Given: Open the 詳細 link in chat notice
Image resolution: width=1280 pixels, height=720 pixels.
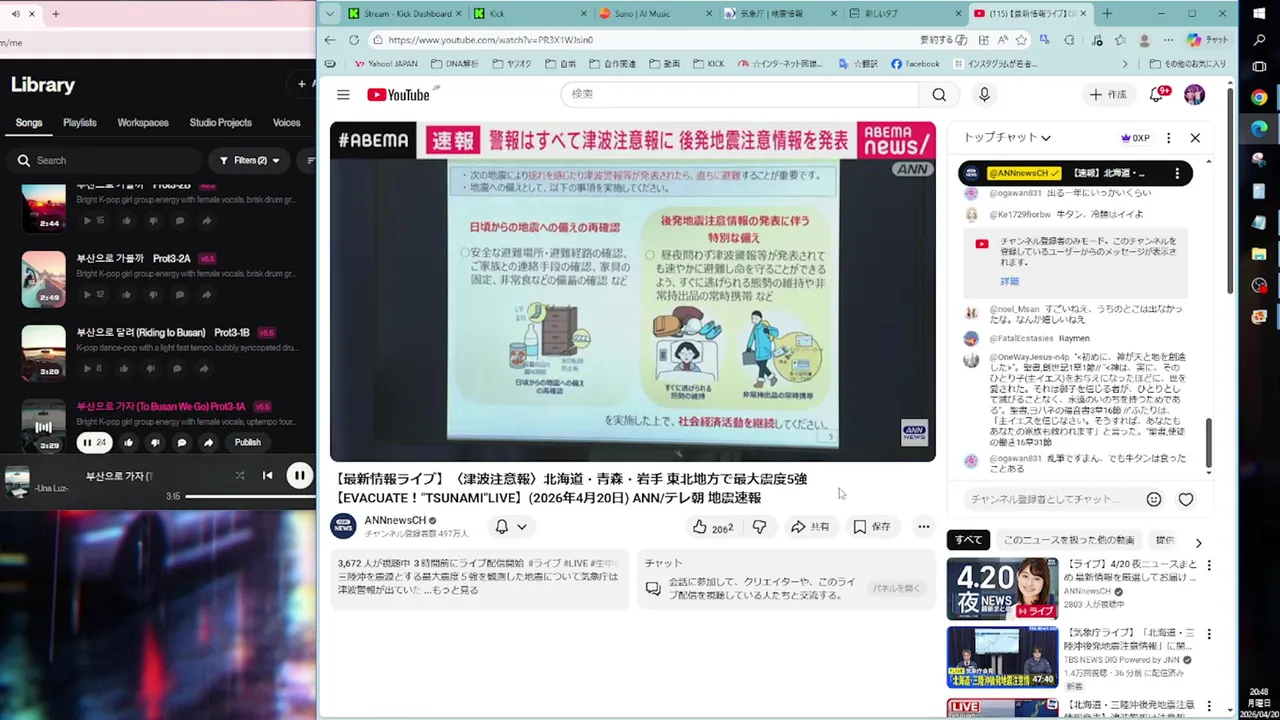Looking at the screenshot, I should coord(1010,282).
